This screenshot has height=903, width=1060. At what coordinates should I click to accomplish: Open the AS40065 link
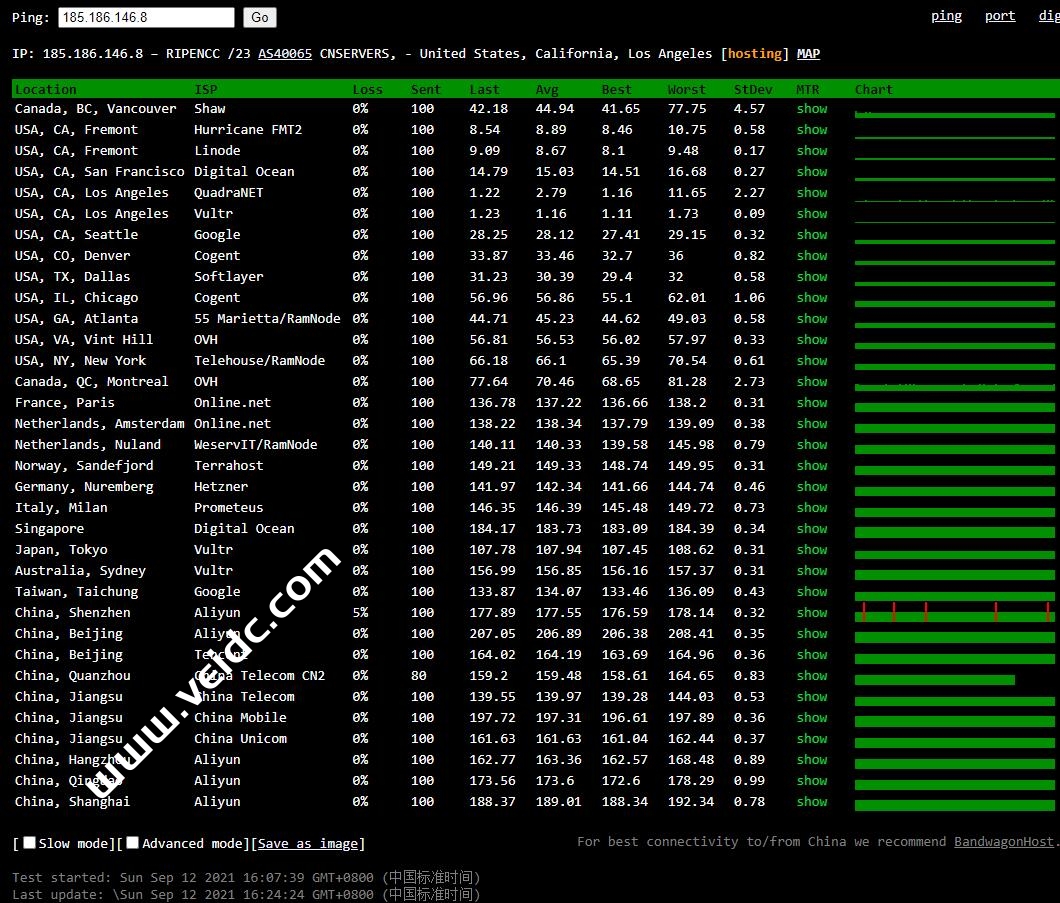pos(285,53)
